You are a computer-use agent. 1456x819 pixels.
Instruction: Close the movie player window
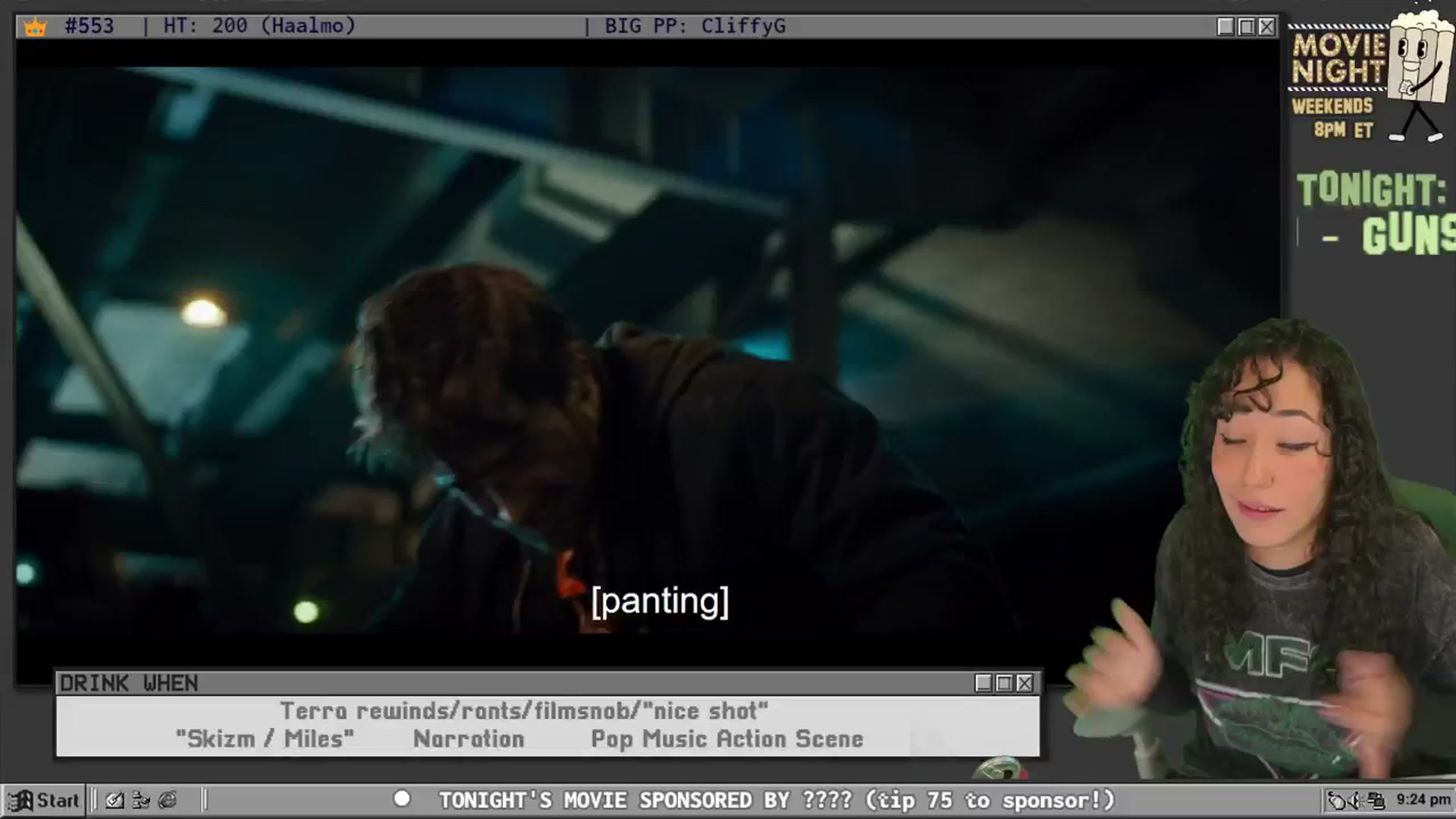tap(1266, 27)
